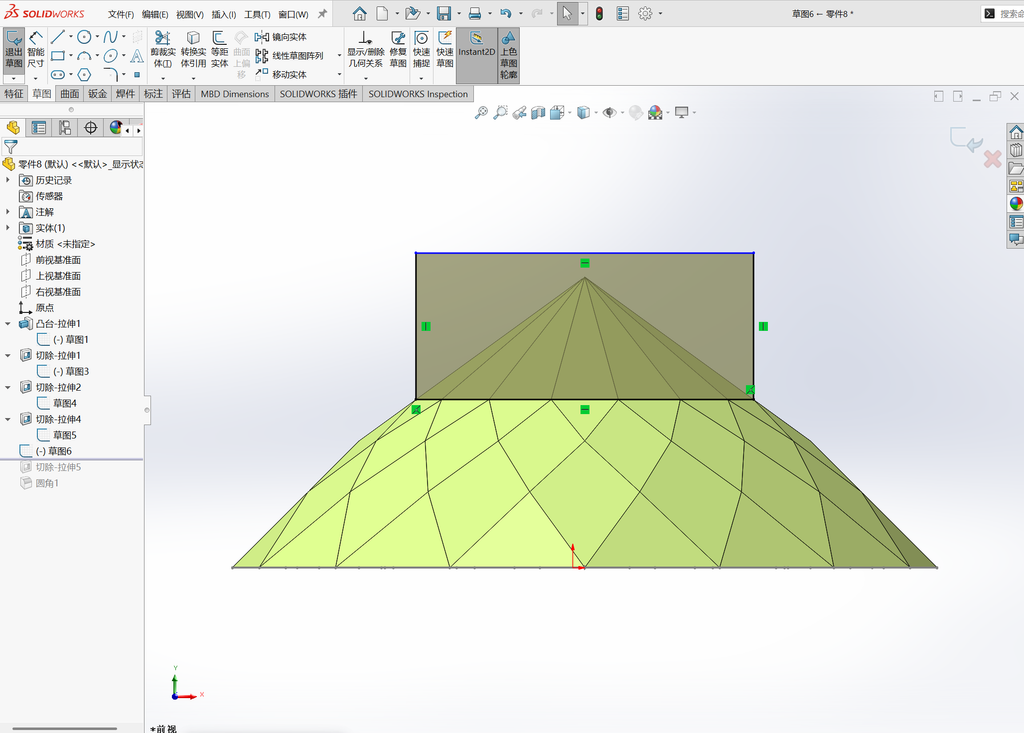The height and width of the screenshot is (733, 1024).
Task: Expand 注解 (Annotations) tree node
Action: [8, 212]
